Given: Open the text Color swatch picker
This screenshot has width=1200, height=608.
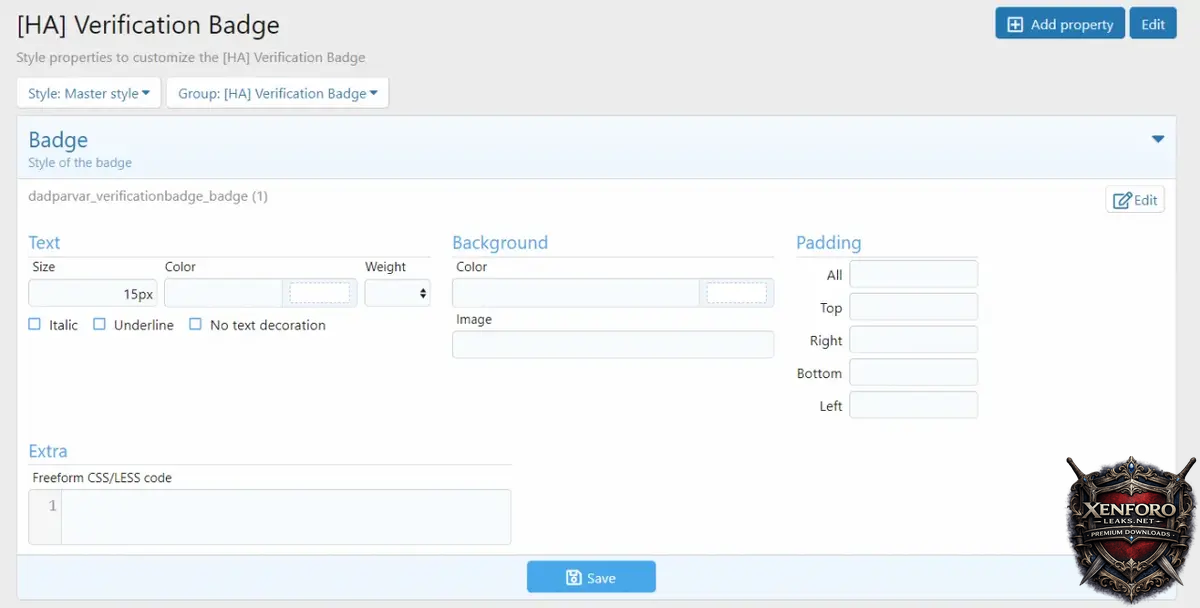Looking at the screenshot, I should (320, 293).
